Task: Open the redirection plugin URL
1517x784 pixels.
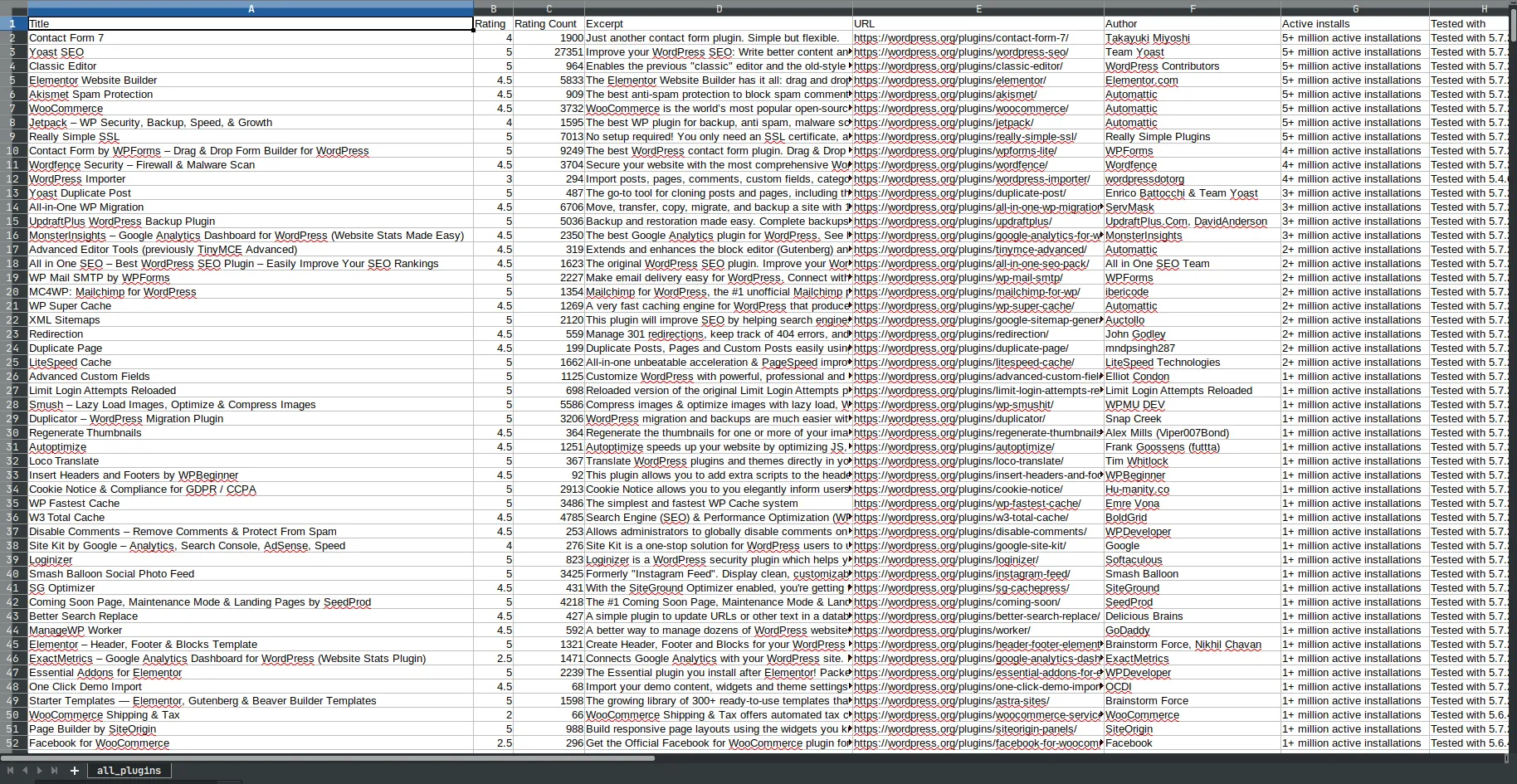Action: (951, 334)
